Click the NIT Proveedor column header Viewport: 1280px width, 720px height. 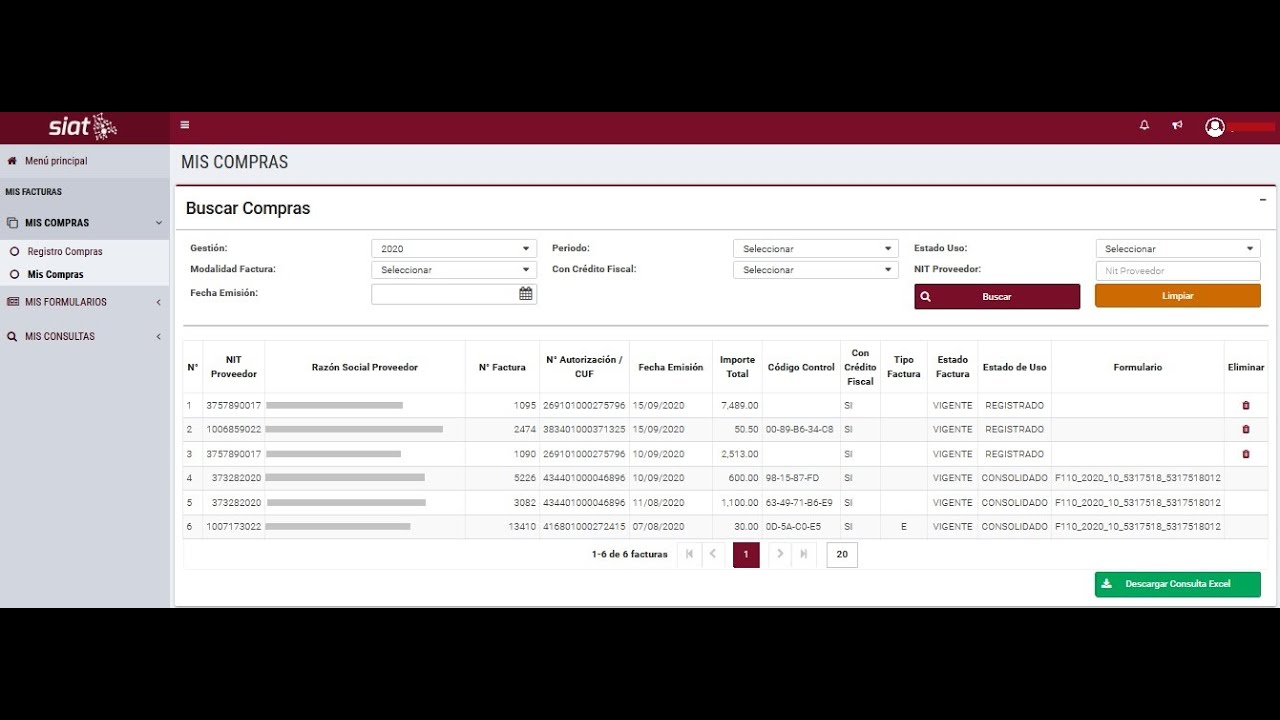[x=234, y=367]
